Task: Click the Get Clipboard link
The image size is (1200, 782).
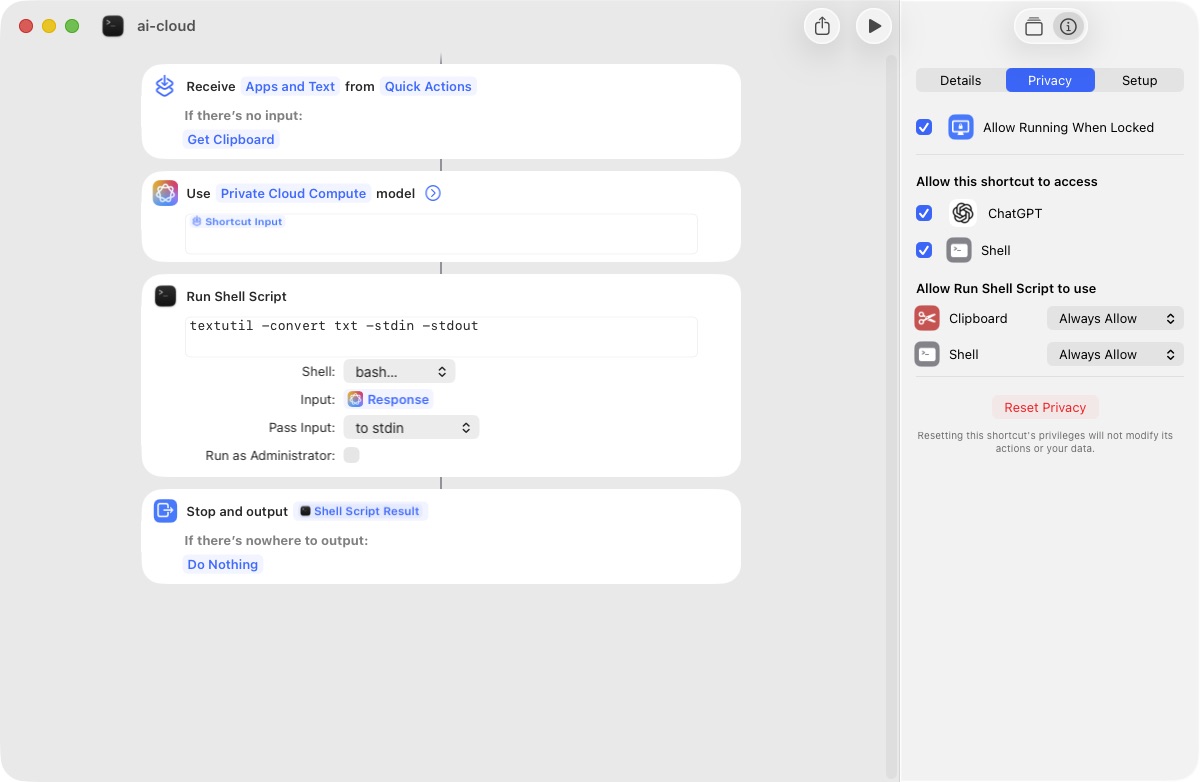Action: [x=230, y=139]
